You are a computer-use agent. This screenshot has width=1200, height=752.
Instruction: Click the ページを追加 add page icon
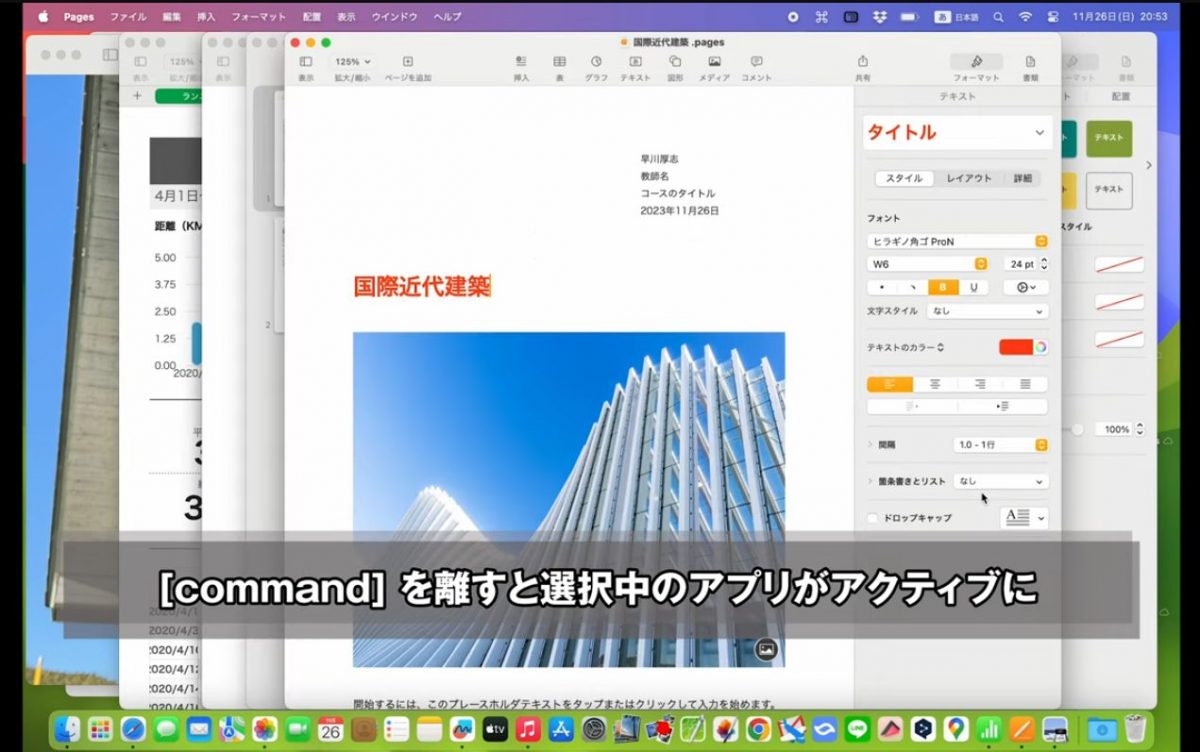(x=408, y=62)
